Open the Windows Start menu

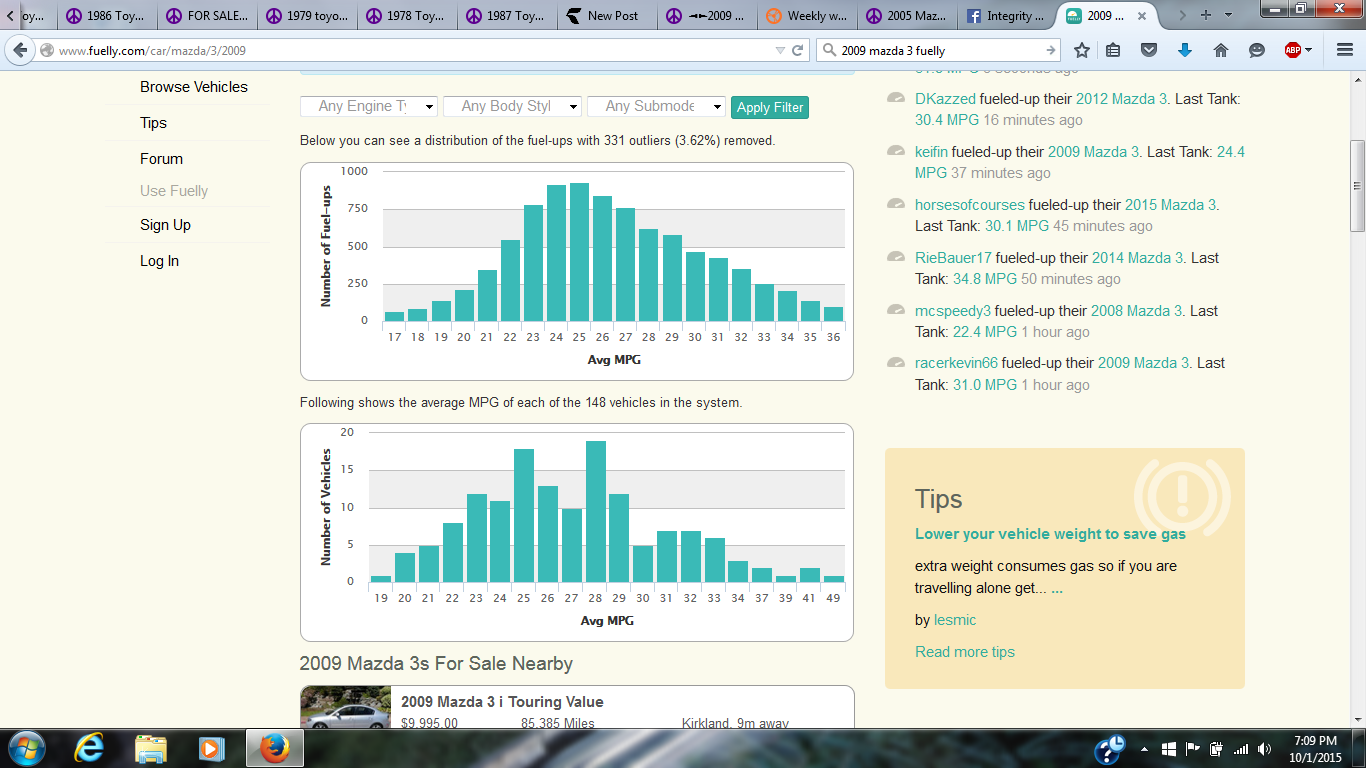(x=25, y=748)
